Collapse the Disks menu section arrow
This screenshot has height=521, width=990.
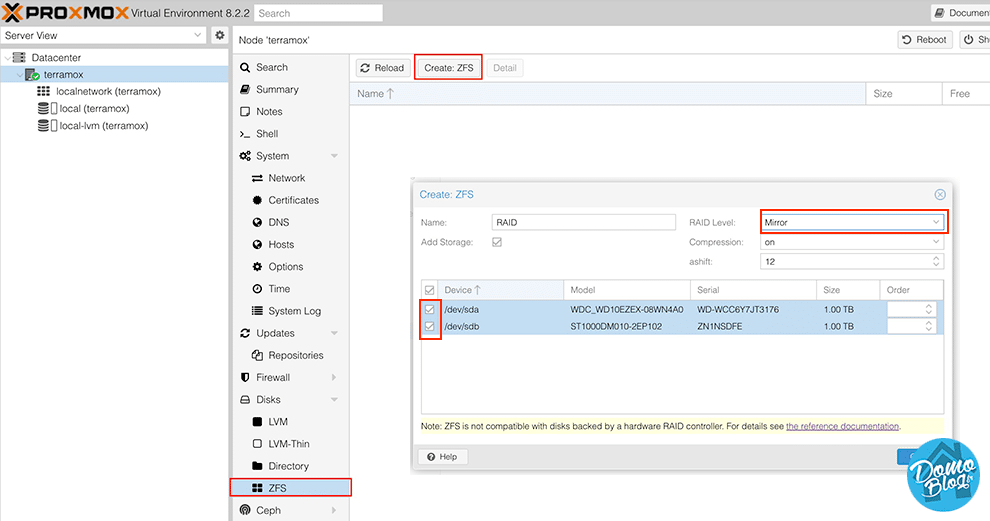click(x=334, y=400)
